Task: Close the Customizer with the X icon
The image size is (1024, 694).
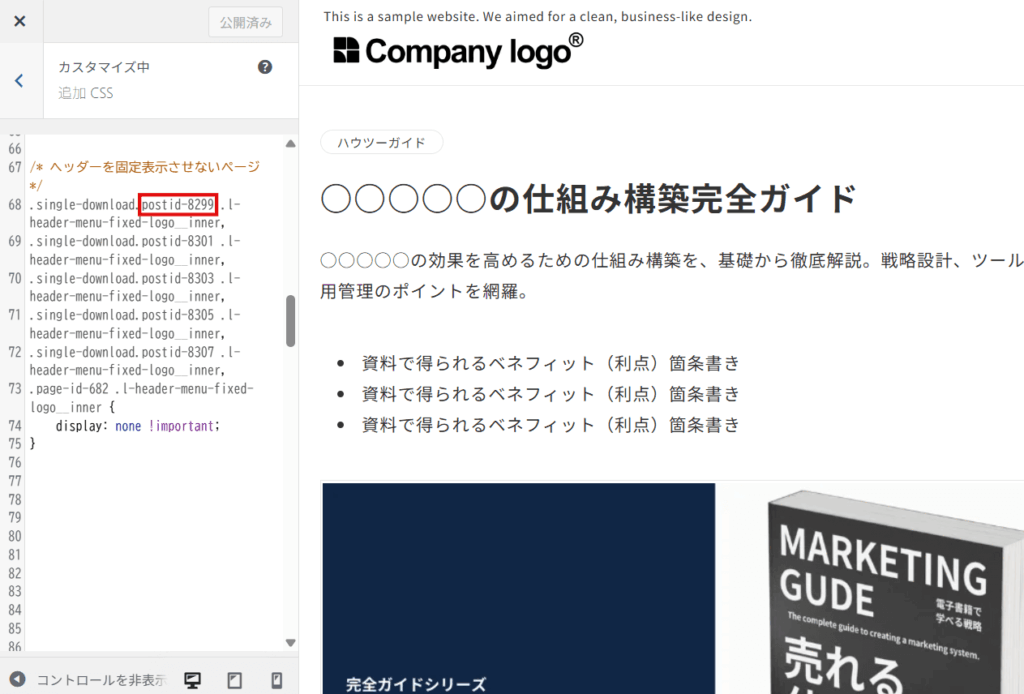Action: tap(20, 22)
